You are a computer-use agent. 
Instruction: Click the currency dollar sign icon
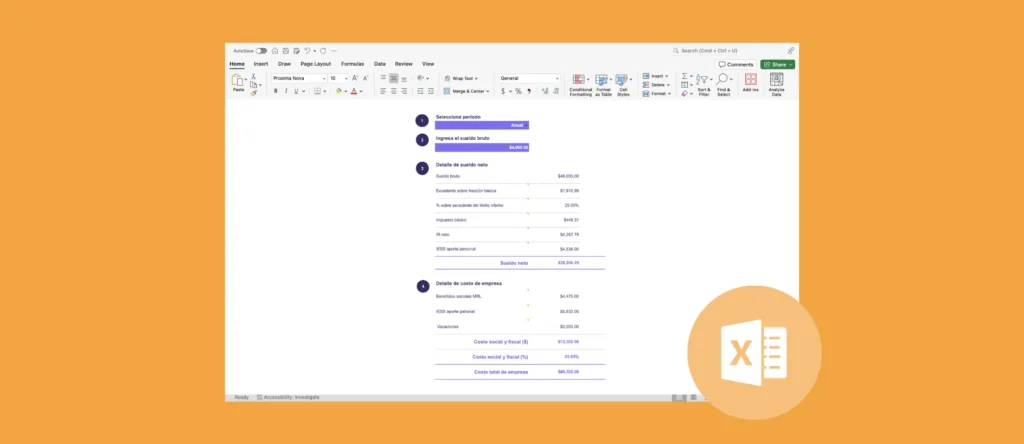503,91
